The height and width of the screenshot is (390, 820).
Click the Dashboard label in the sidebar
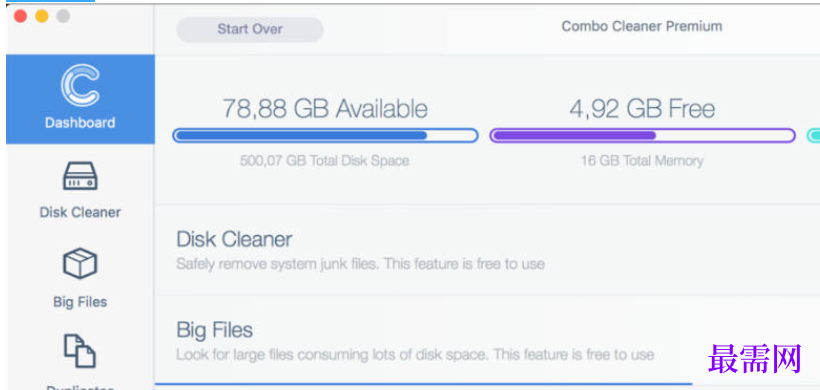[80, 123]
